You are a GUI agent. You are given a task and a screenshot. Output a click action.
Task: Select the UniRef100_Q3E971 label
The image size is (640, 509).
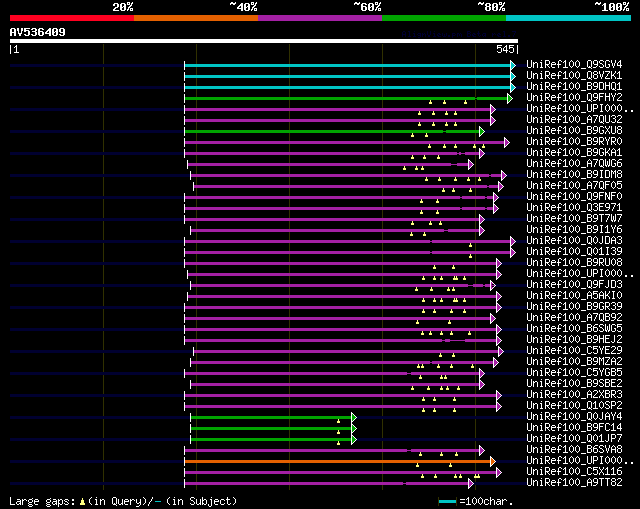574,208
